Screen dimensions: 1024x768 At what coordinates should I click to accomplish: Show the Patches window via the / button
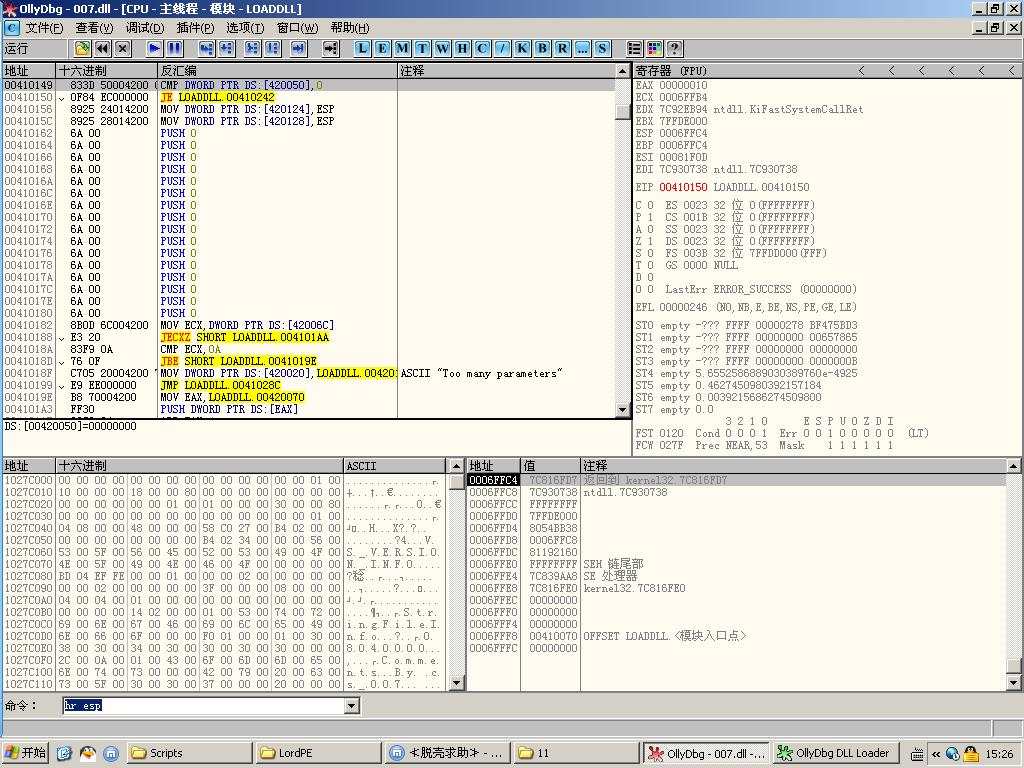coord(502,49)
